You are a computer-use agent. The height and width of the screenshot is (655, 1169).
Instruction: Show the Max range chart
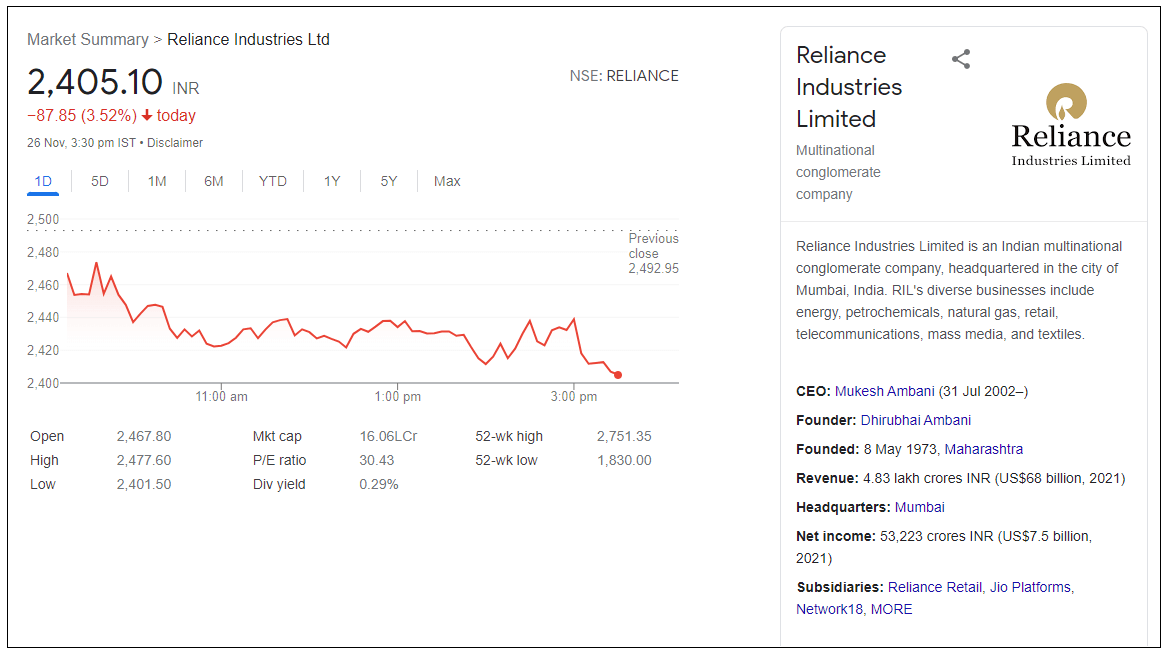[447, 181]
